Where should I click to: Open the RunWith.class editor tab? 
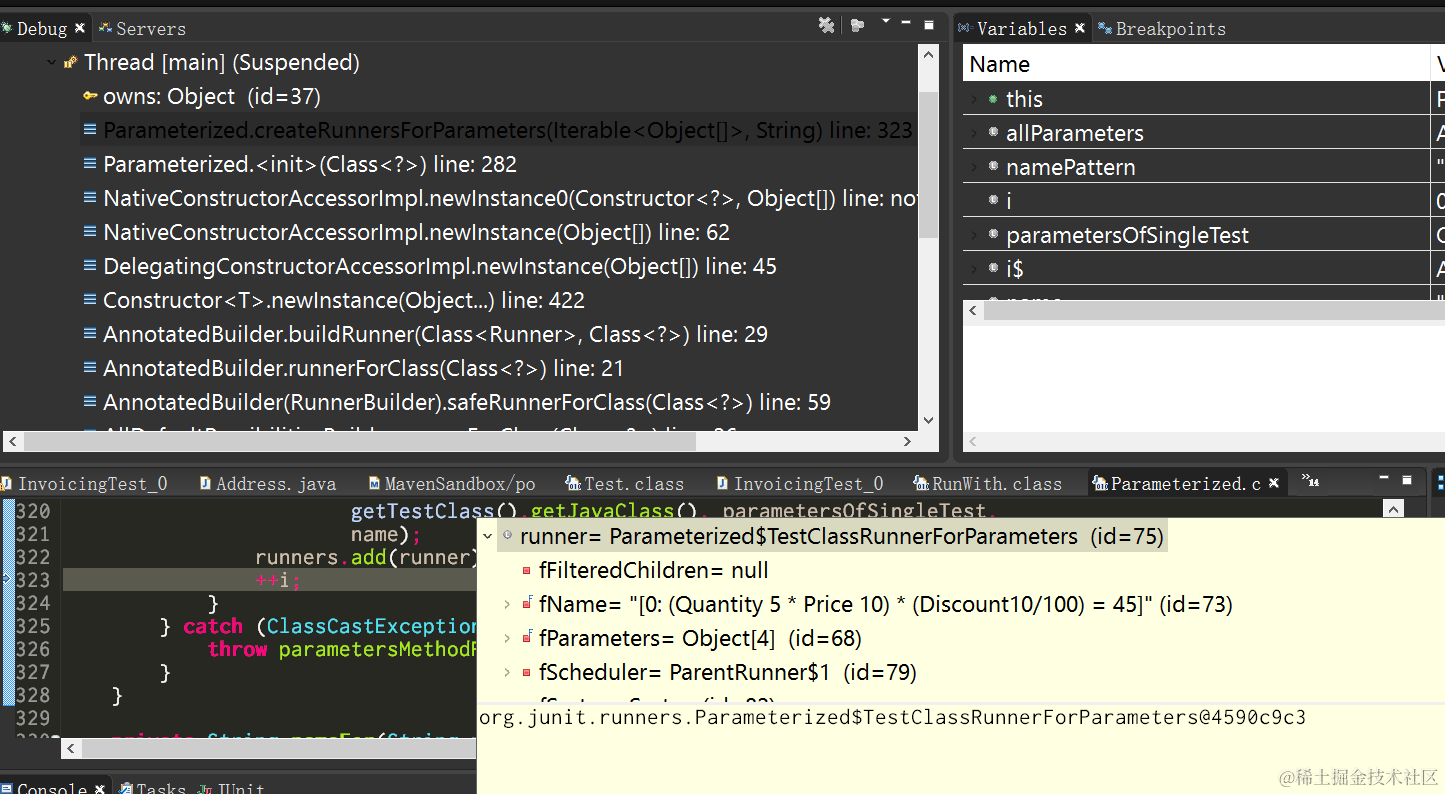(x=988, y=483)
